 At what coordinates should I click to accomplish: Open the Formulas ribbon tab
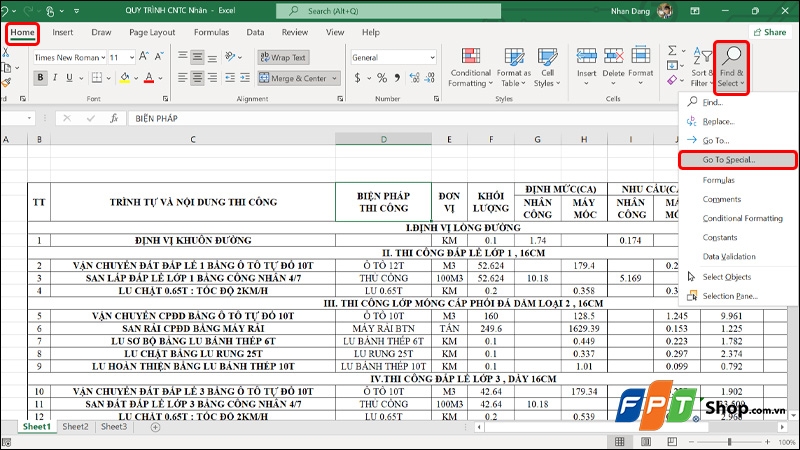[x=211, y=32]
